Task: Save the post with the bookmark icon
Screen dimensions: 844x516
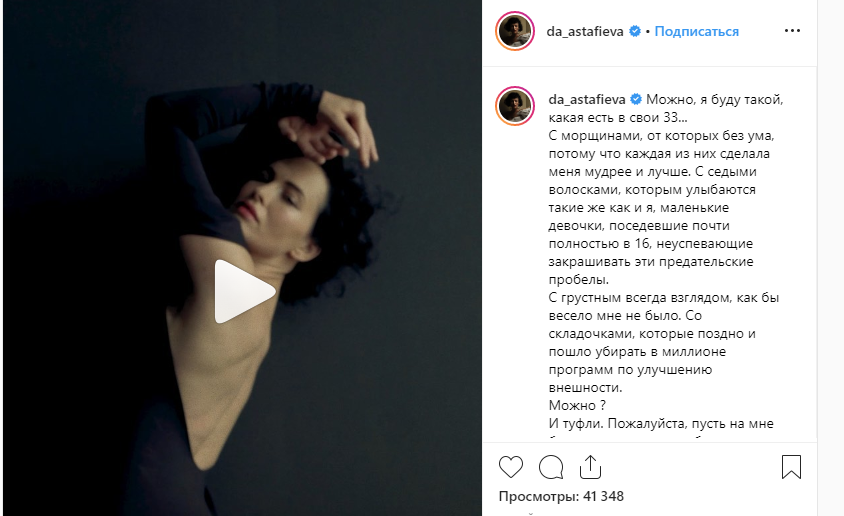Action: pyautogui.click(x=791, y=466)
